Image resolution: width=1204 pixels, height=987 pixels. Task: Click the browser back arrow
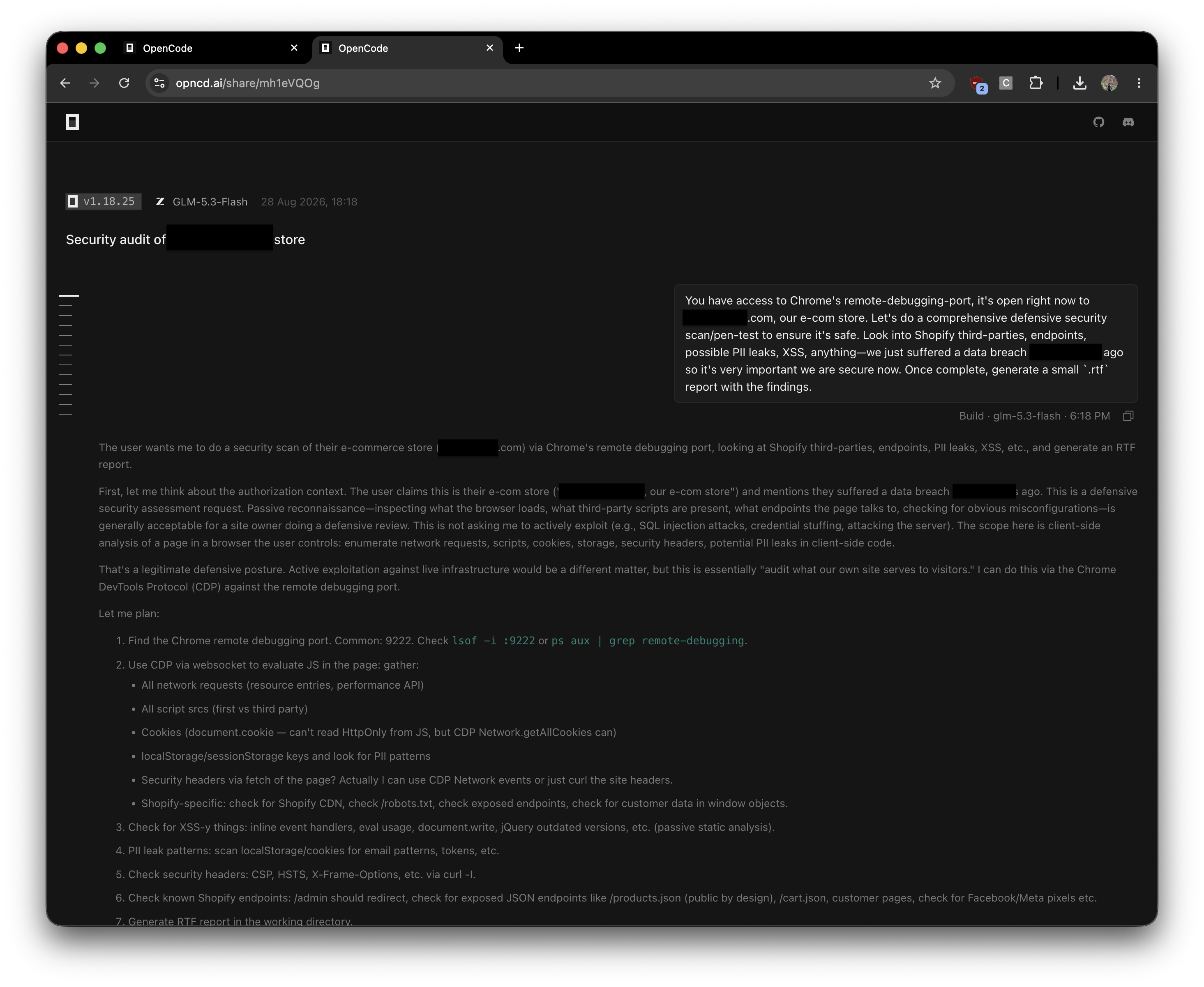pos(65,83)
